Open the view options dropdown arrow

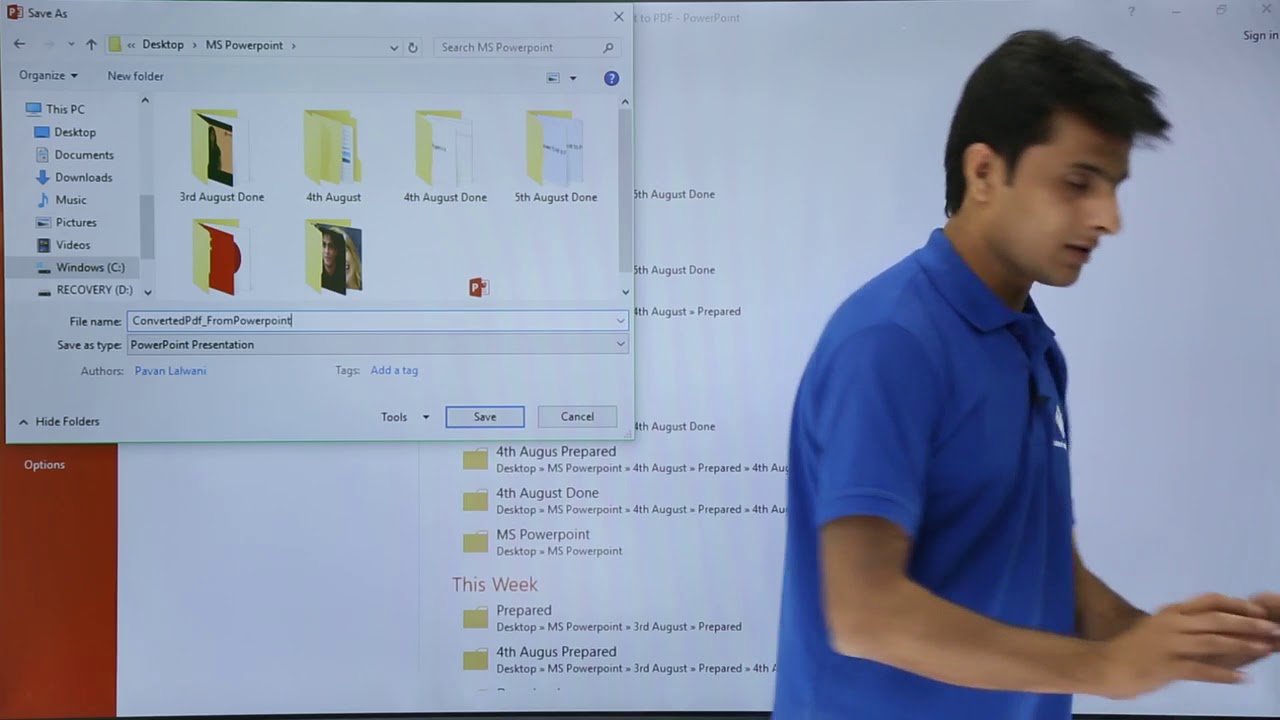pos(573,78)
